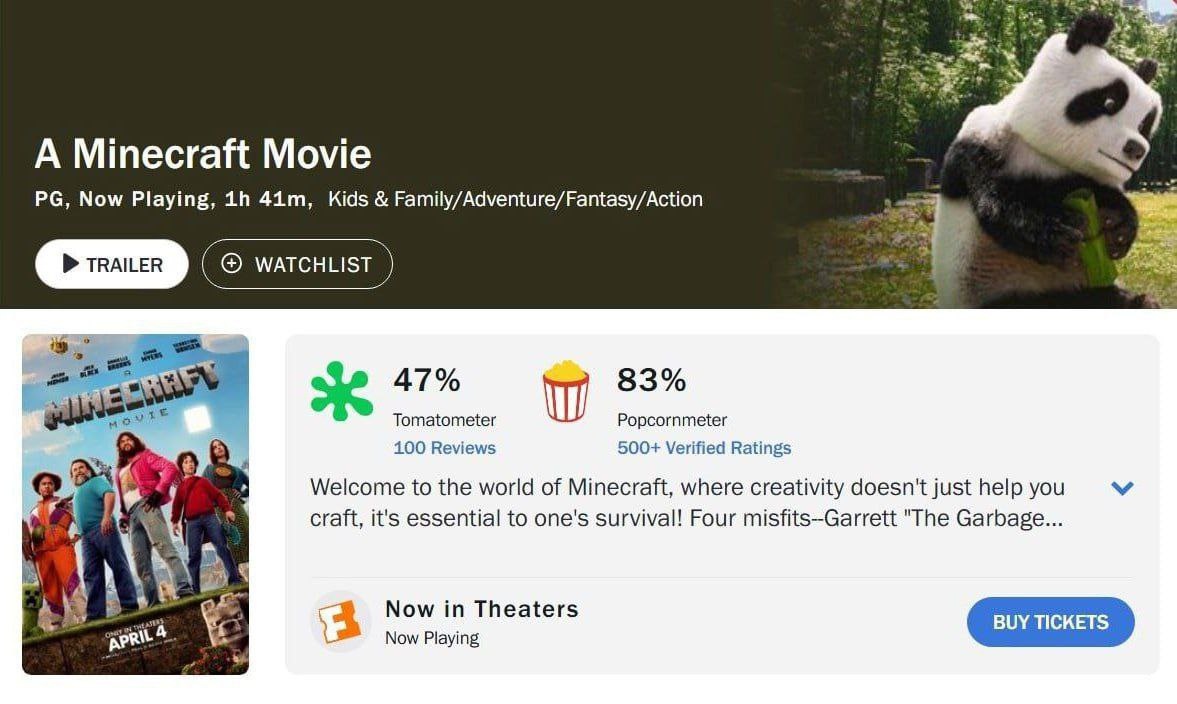Click the Popcornmeter label text
The height and width of the screenshot is (704, 1177).
tap(671, 420)
